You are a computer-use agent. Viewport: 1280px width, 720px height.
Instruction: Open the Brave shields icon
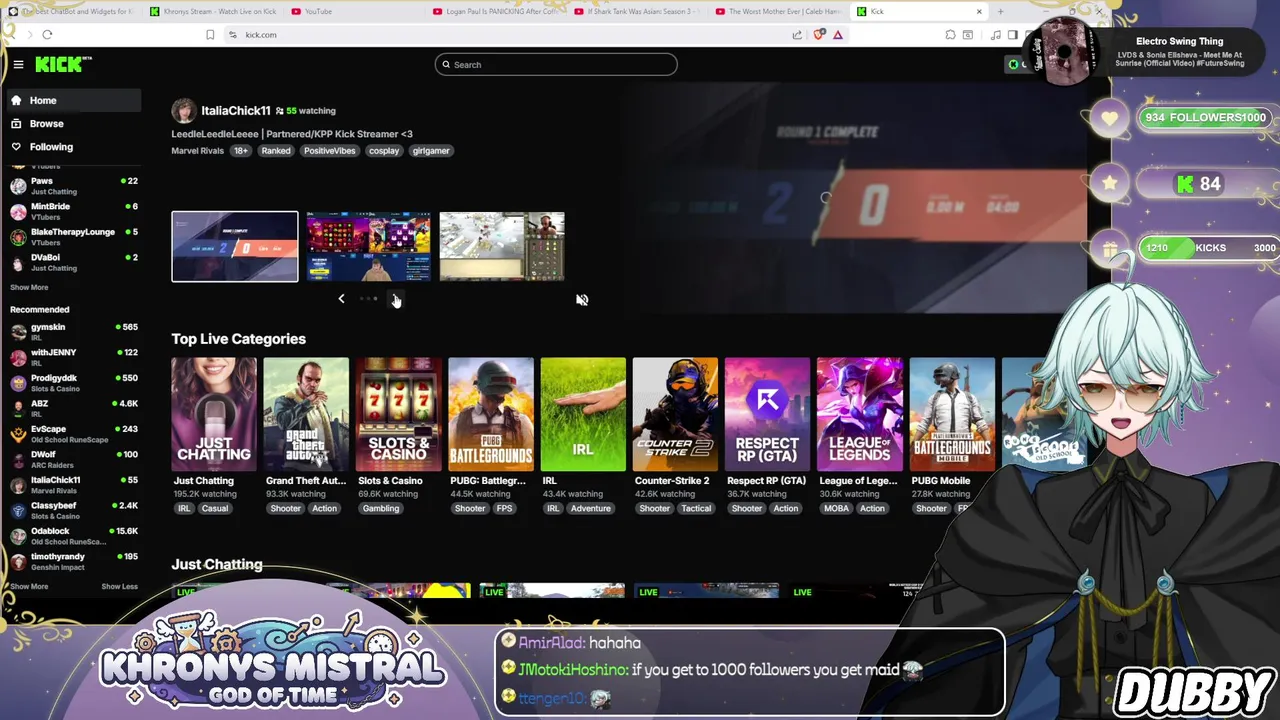tap(820, 35)
